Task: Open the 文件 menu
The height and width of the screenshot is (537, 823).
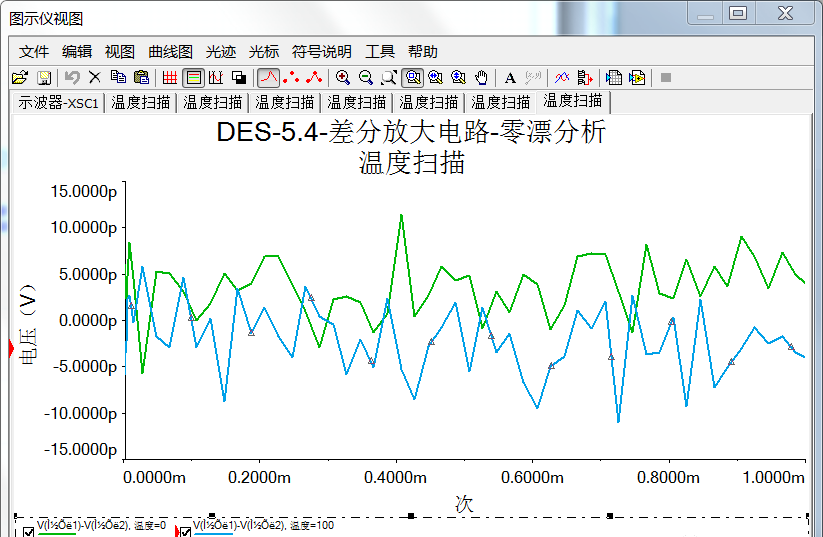Action: tap(34, 51)
